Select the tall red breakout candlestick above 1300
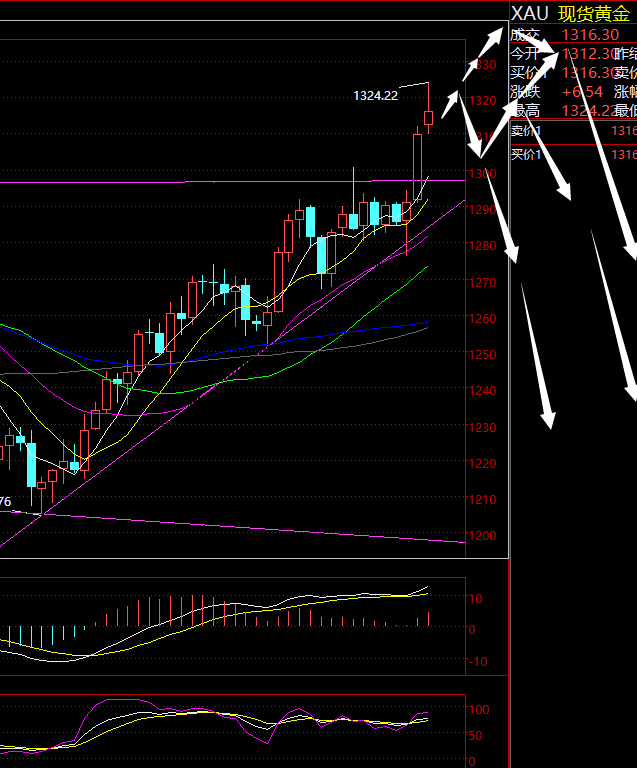 click(418, 167)
